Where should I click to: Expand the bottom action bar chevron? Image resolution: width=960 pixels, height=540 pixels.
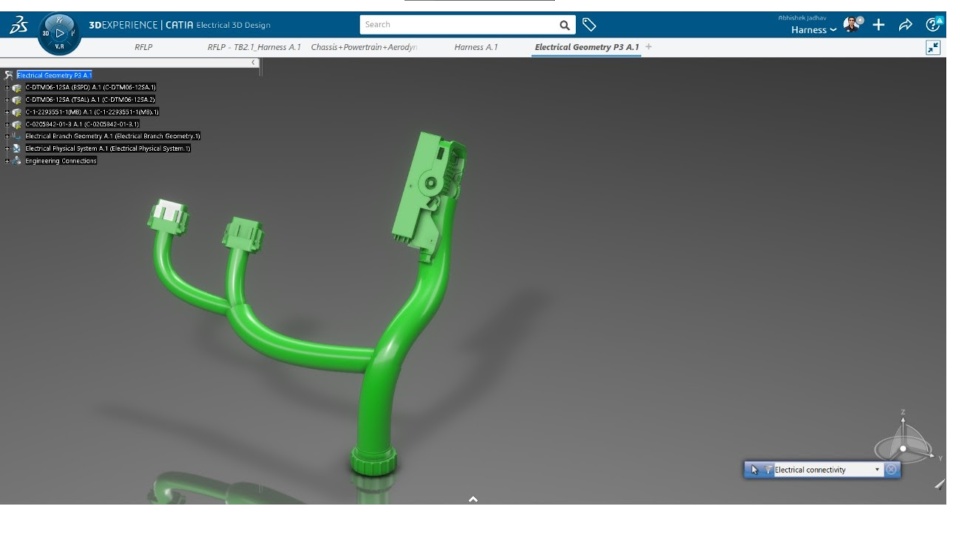473,499
